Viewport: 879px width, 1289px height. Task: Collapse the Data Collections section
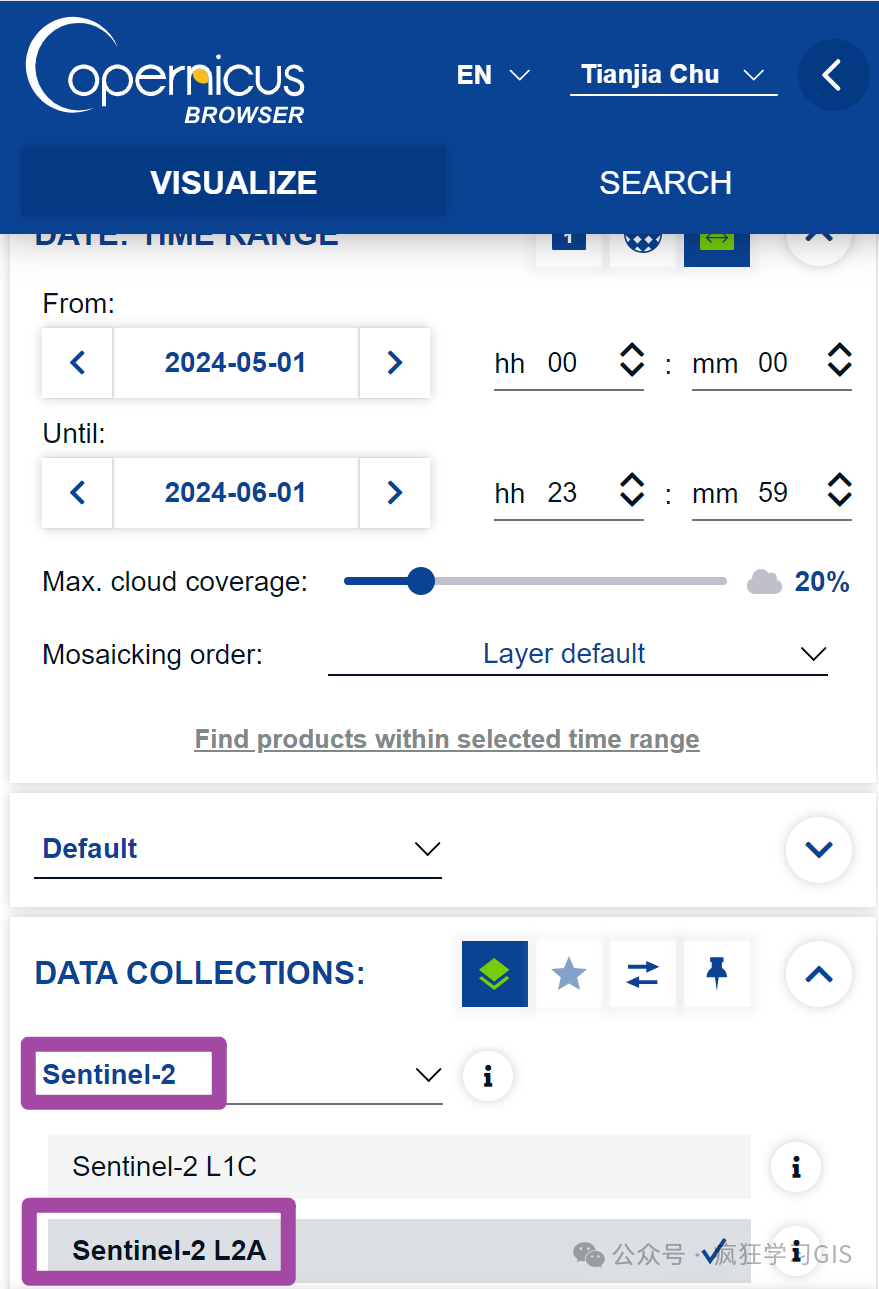(819, 973)
